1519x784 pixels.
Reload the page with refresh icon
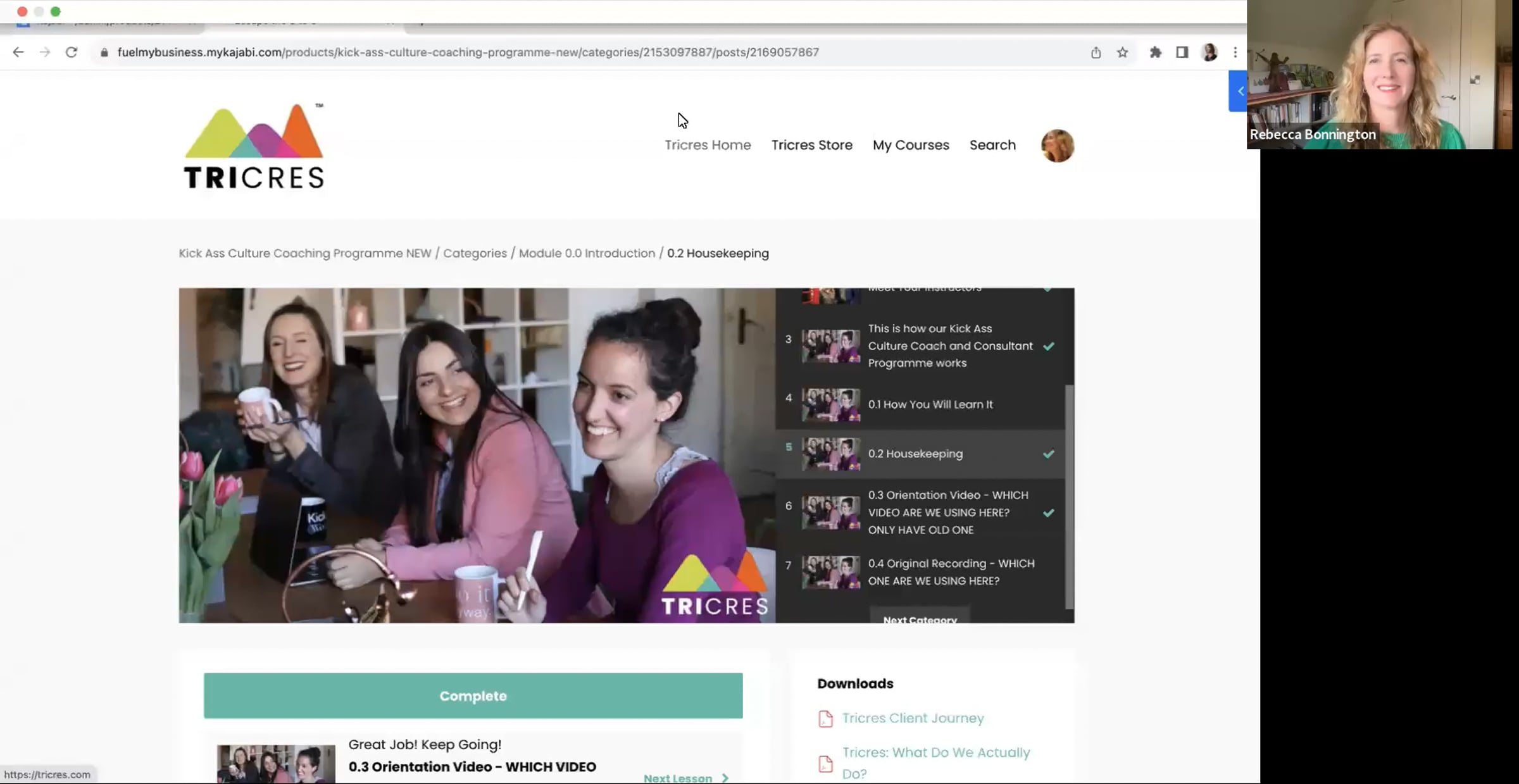coord(72,53)
